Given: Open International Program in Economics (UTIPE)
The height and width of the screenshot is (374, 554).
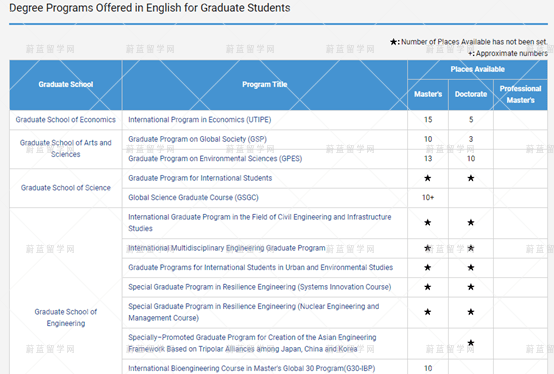Looking at the screenshot, I should tap(200, 120).
